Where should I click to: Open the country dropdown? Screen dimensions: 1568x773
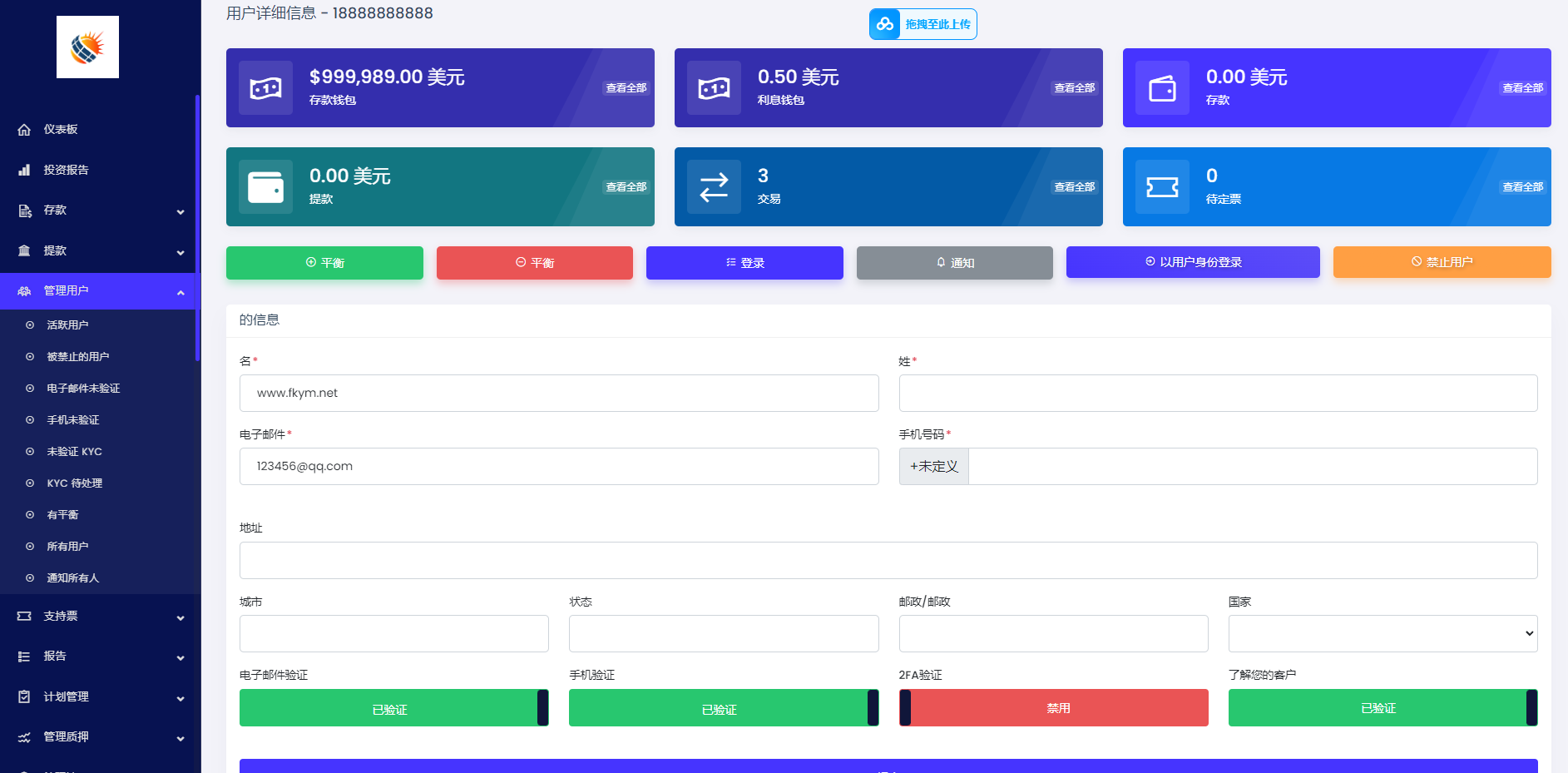tap(1383, 634)
